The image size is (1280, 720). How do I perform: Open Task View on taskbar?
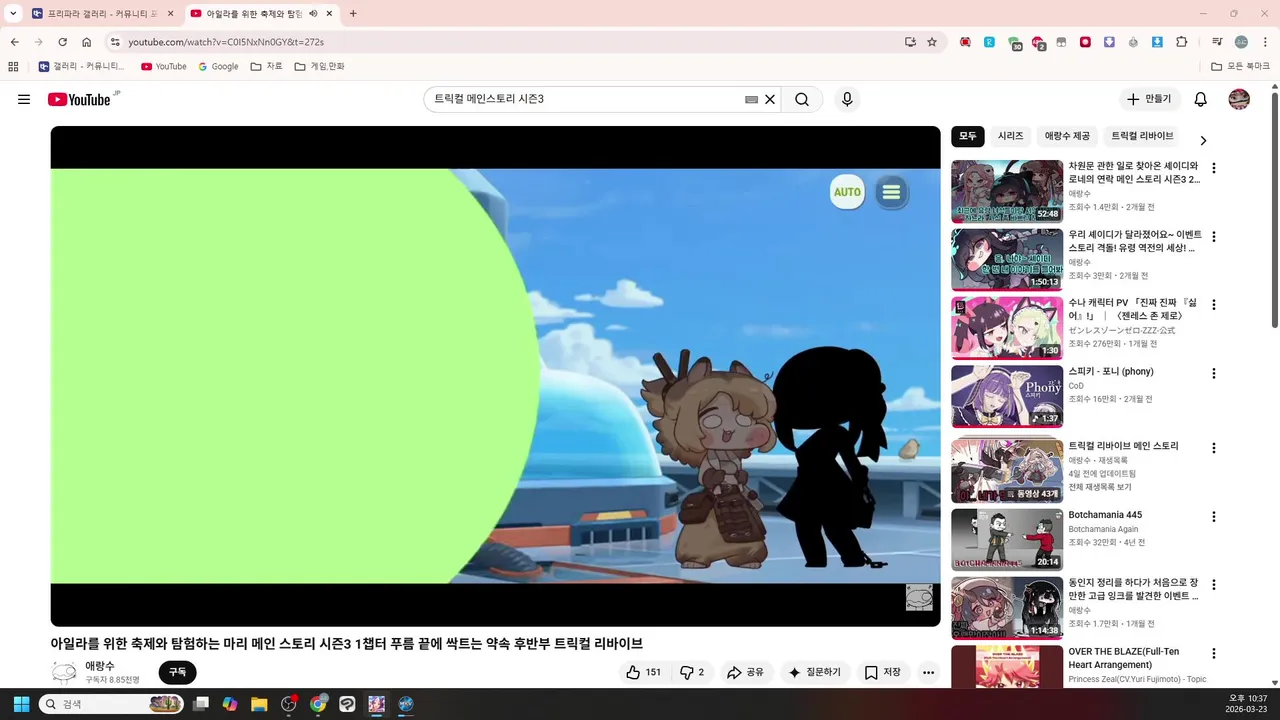(201, 704)
